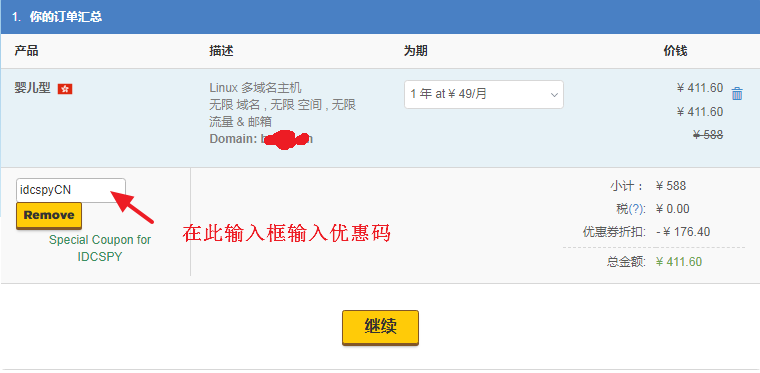Focus the idcspyCN coupon code field
The width and height of the screenshot is (760, 373).
coord(71,190)
